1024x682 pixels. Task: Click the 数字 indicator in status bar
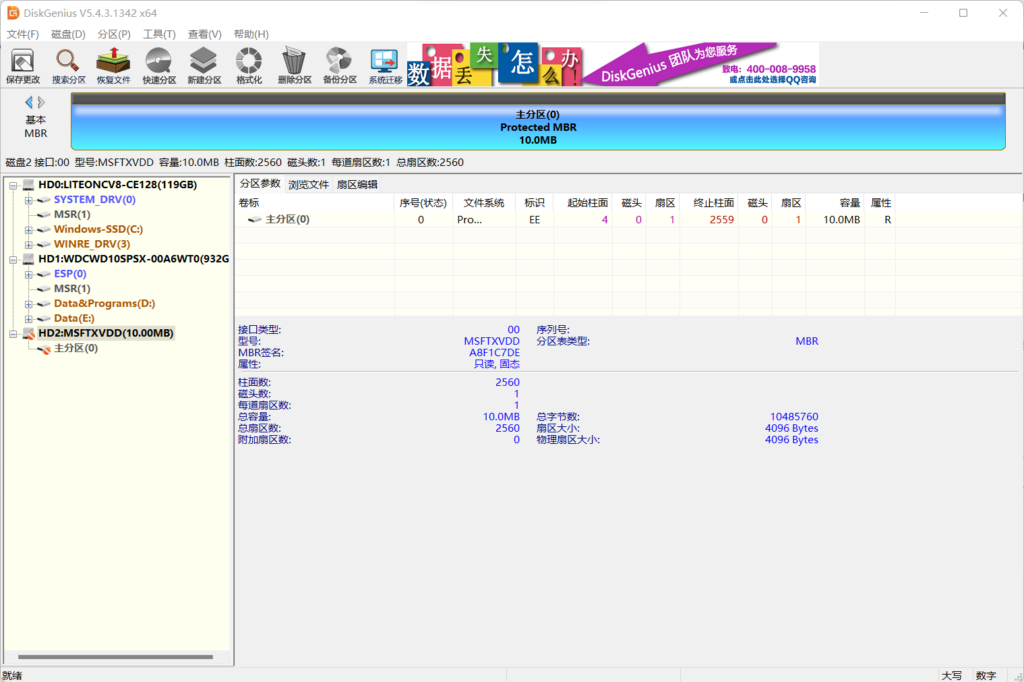point(986,675)
